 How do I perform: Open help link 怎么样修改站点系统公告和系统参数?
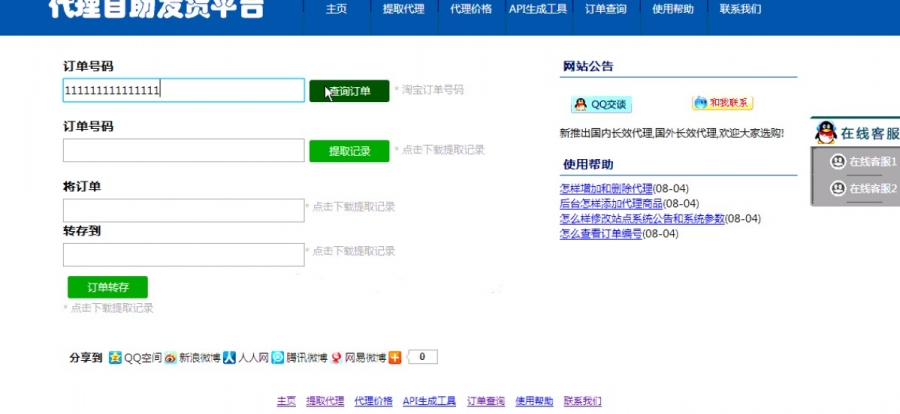coord(642,219)
